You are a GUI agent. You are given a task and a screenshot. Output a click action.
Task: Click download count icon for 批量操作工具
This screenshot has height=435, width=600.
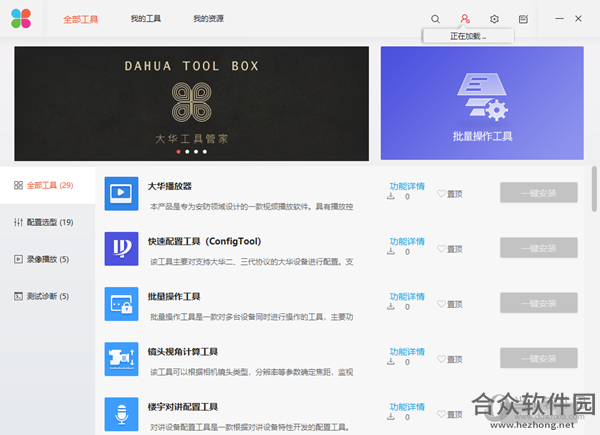coord(391,306)
